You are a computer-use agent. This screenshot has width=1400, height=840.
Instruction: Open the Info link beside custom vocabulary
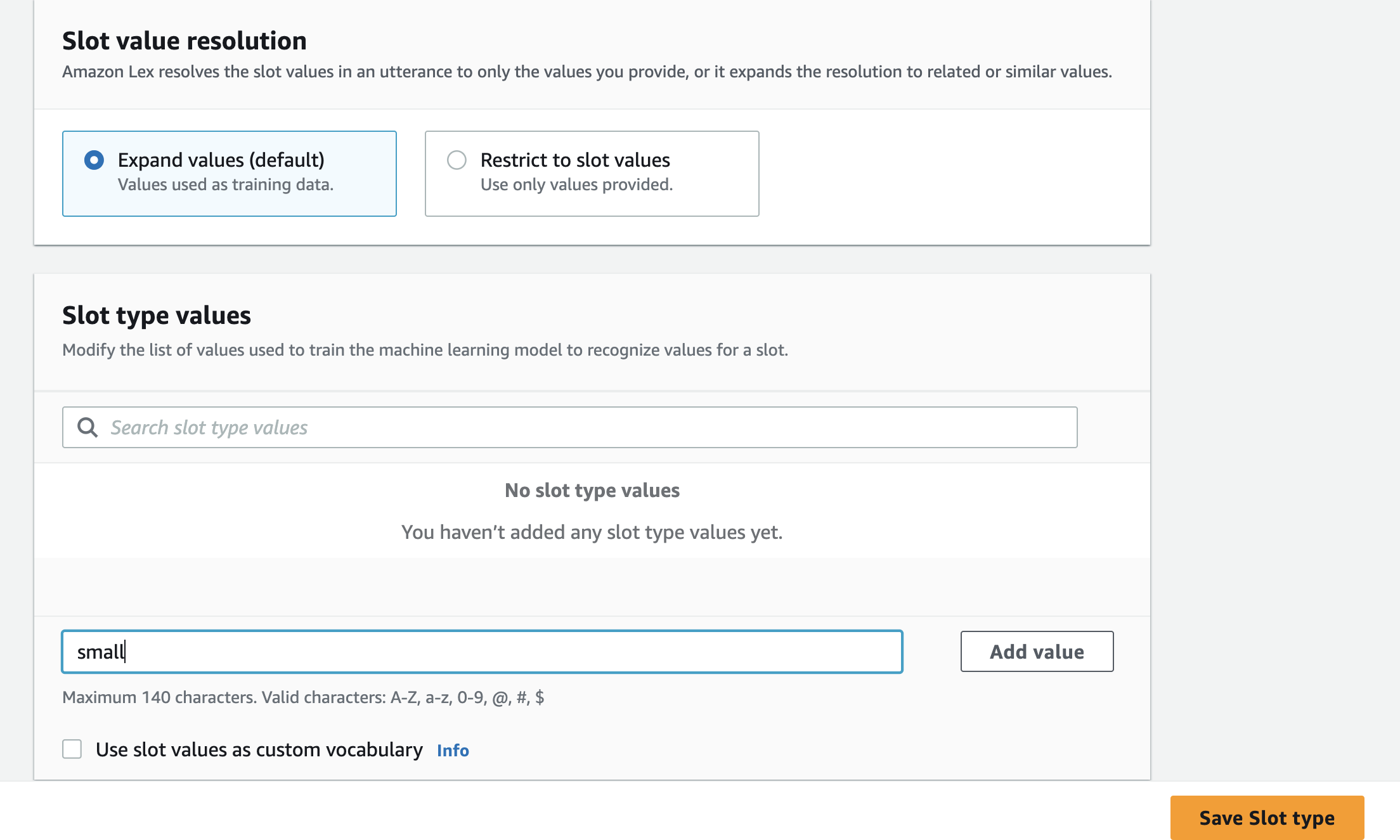pos(453,750)
